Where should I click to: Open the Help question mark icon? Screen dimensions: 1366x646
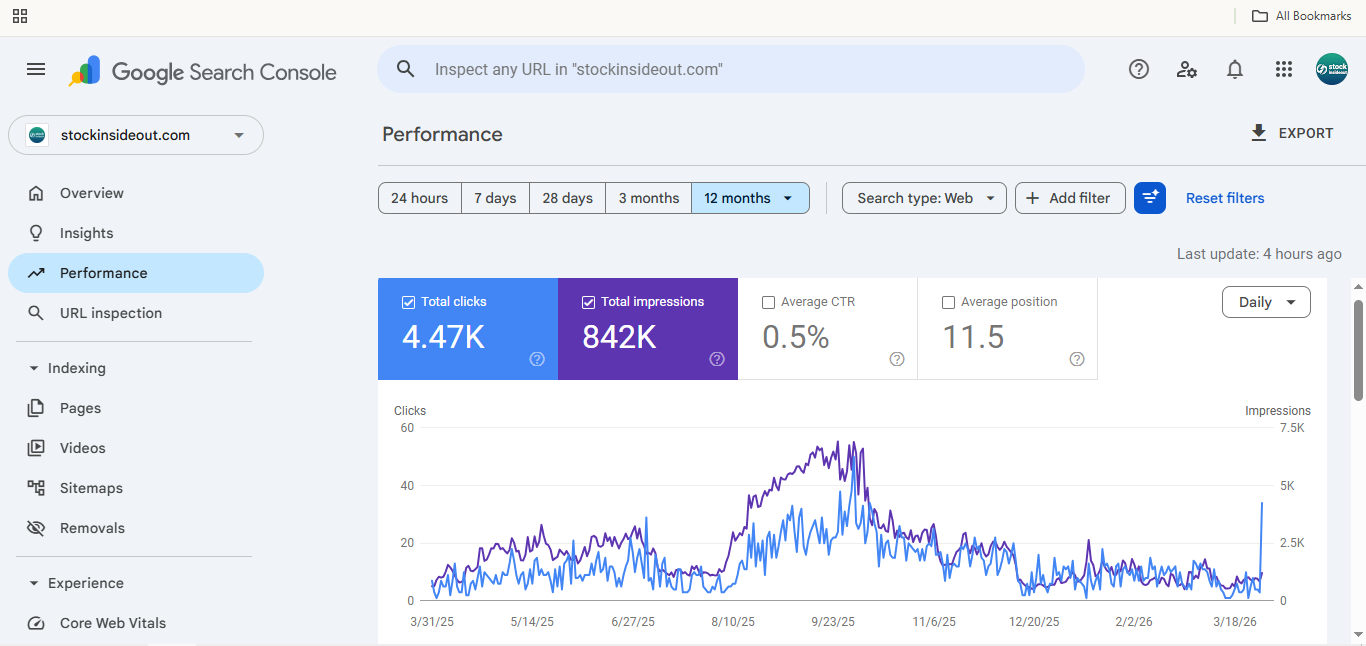tap(1139, 69)
